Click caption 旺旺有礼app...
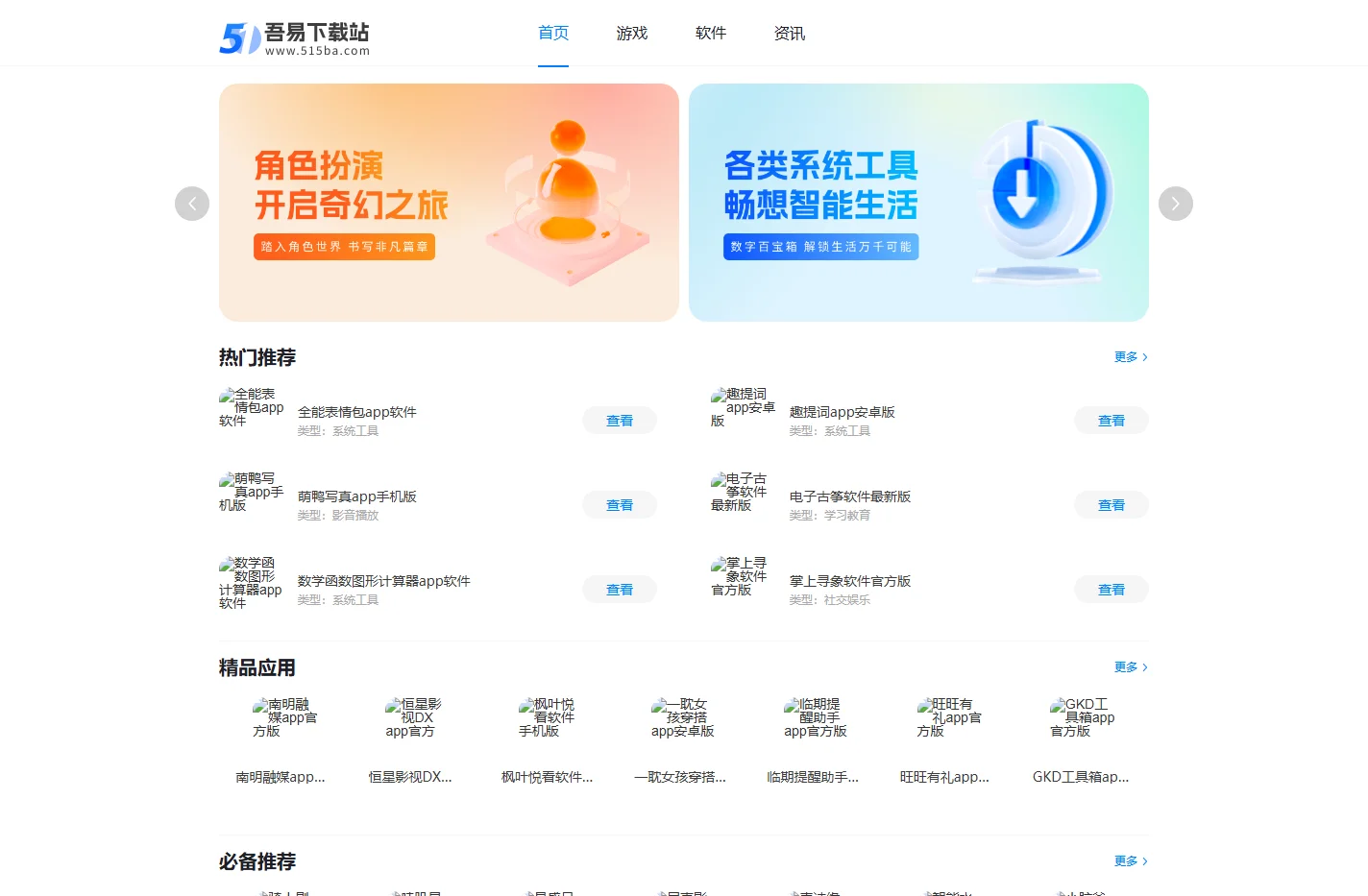 (x=944, y=777)
